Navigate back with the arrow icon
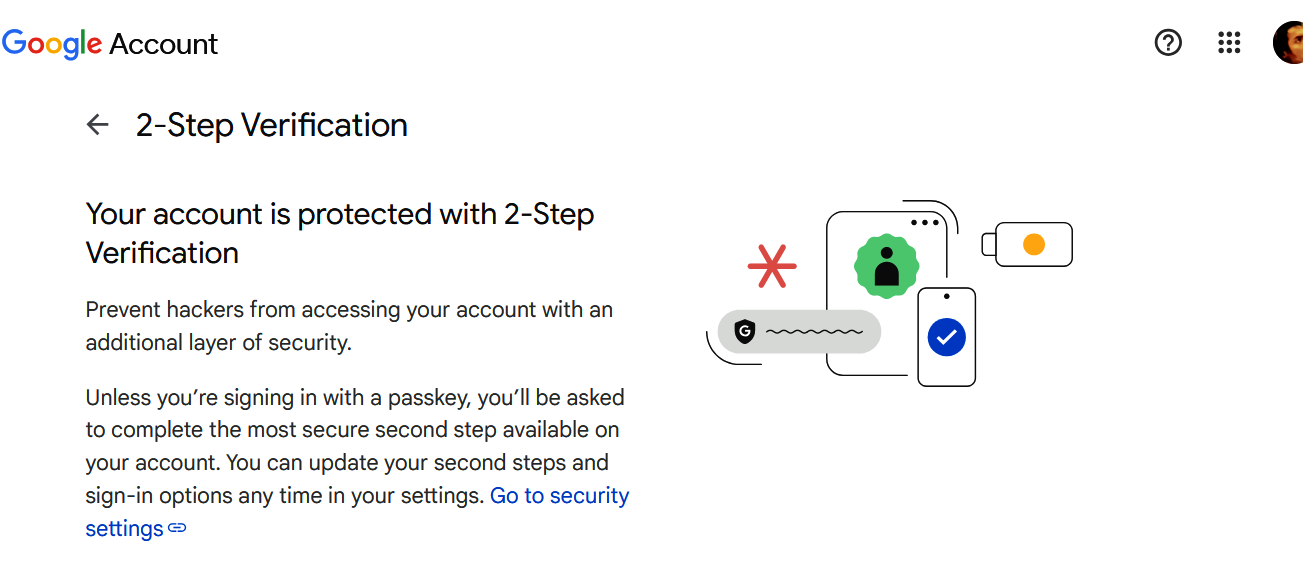This screenshot has height=577, width=1303. 96,124
